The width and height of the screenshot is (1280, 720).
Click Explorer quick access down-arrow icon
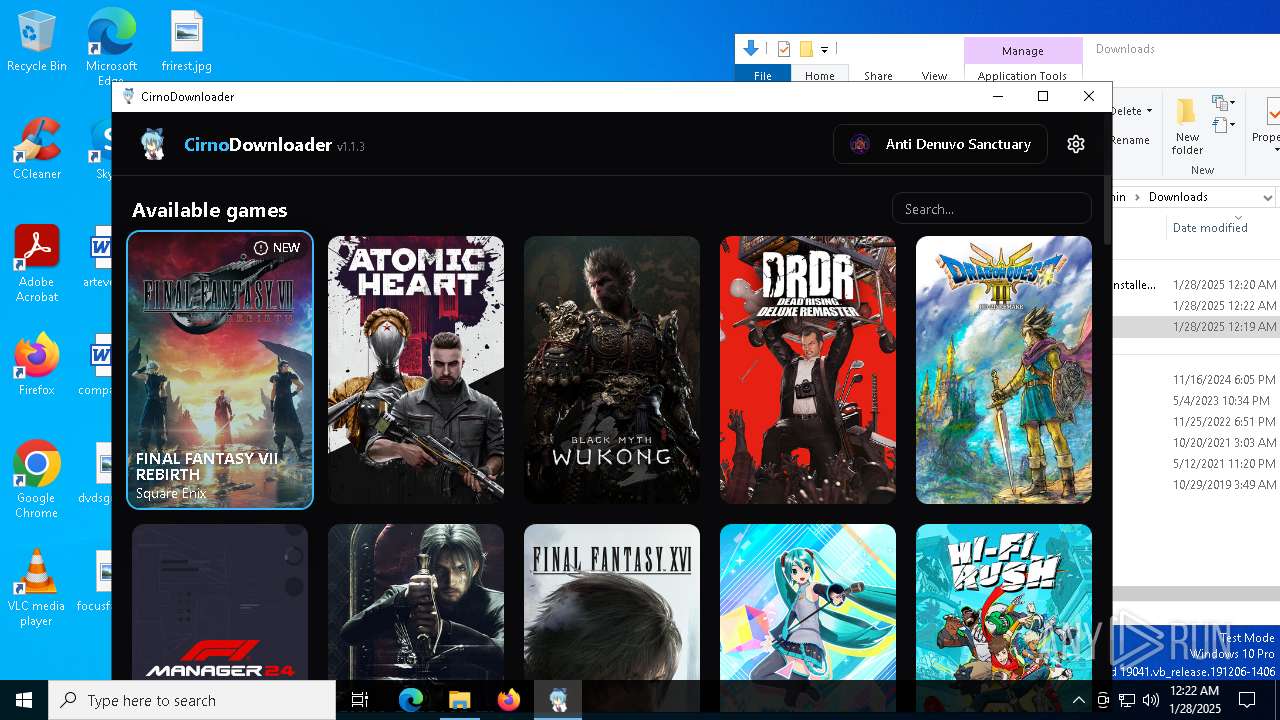click(751, 48)
